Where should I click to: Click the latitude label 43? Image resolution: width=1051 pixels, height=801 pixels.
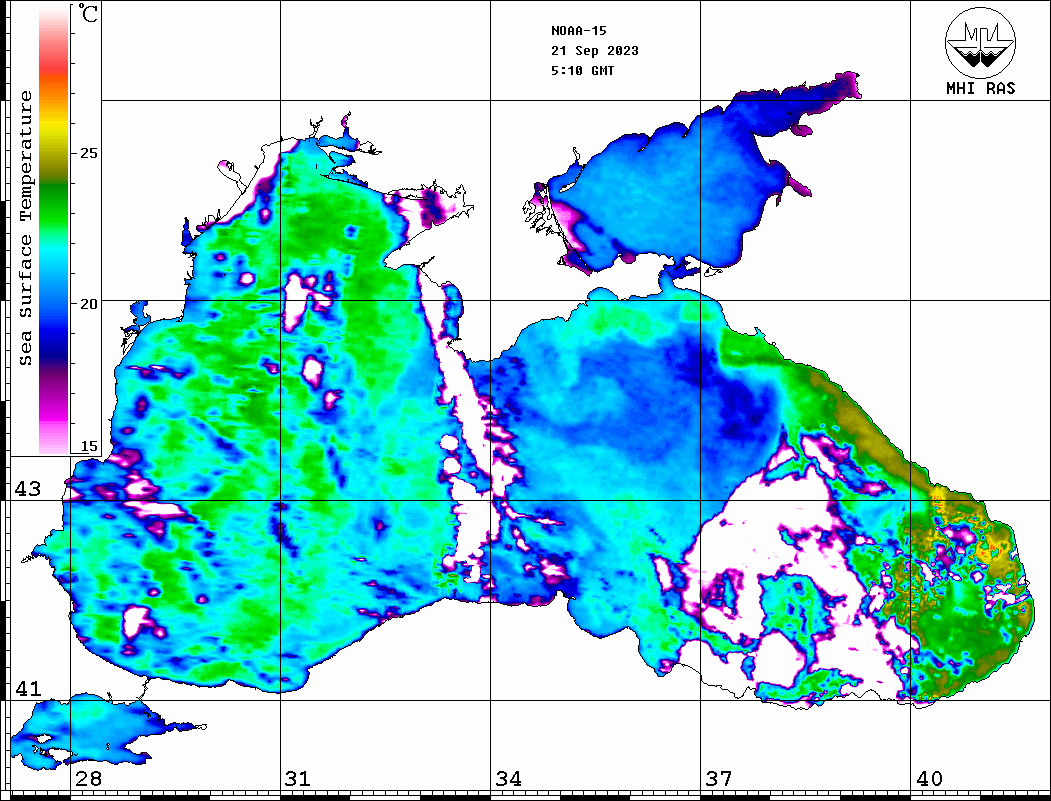pos(28,489)
